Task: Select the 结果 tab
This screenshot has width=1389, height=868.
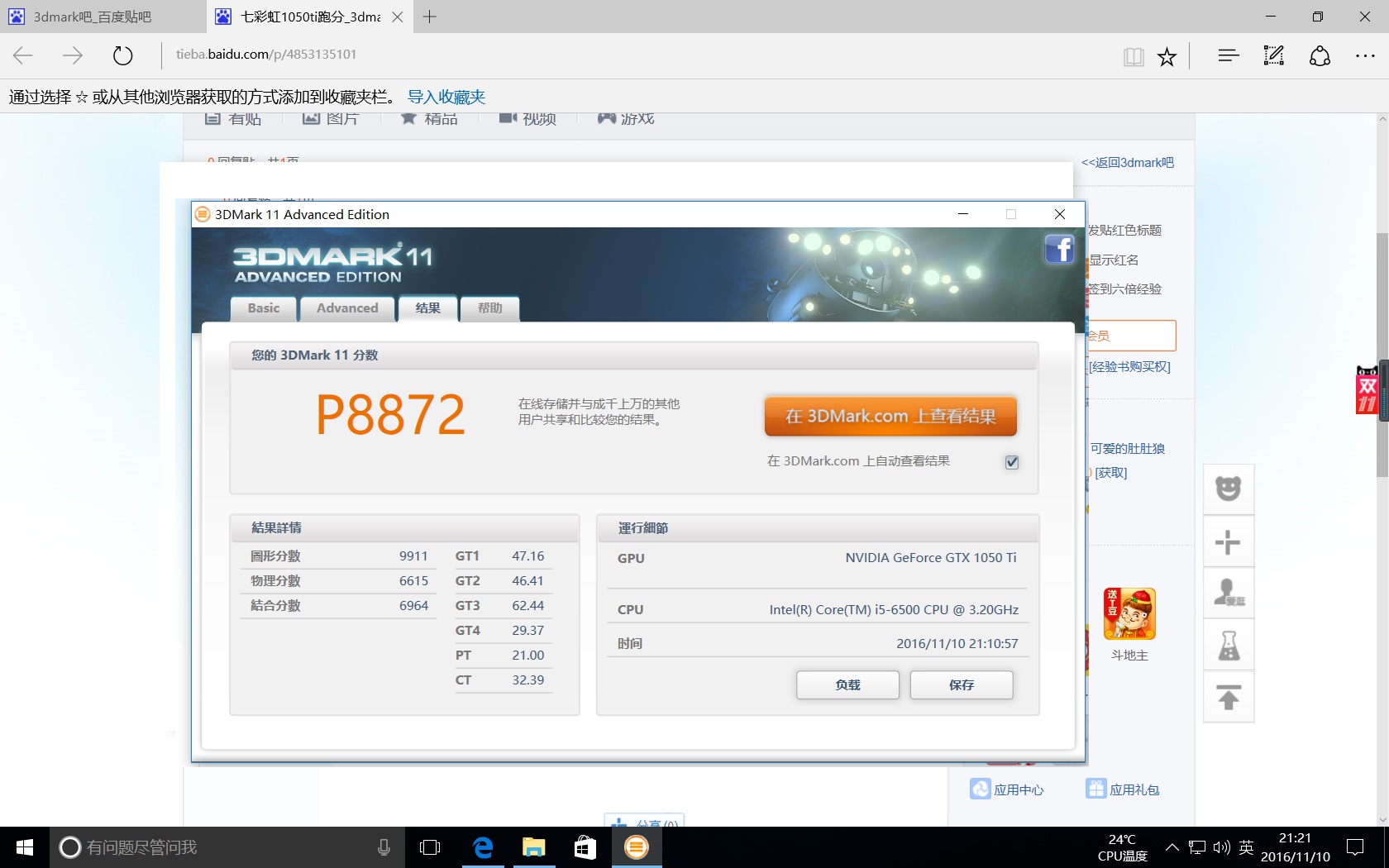Action: [x=428, y=308]
